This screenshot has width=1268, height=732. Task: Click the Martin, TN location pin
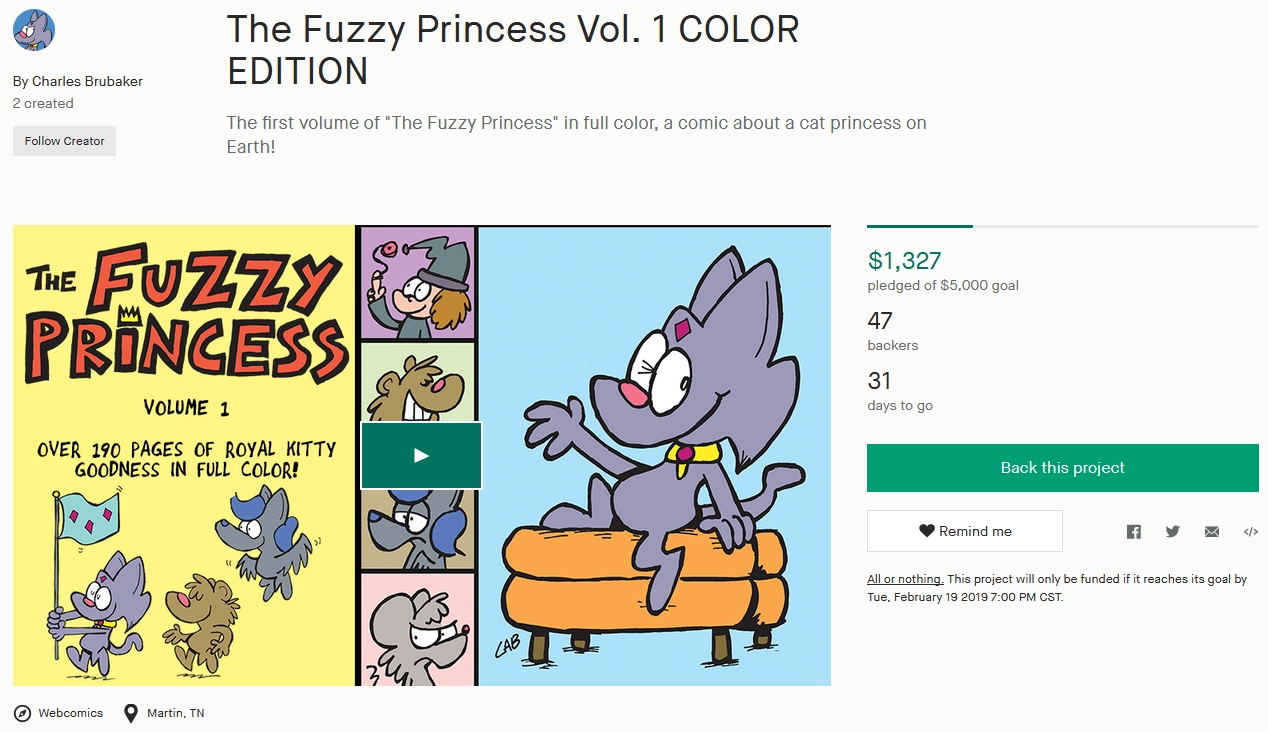coord(130,713)
